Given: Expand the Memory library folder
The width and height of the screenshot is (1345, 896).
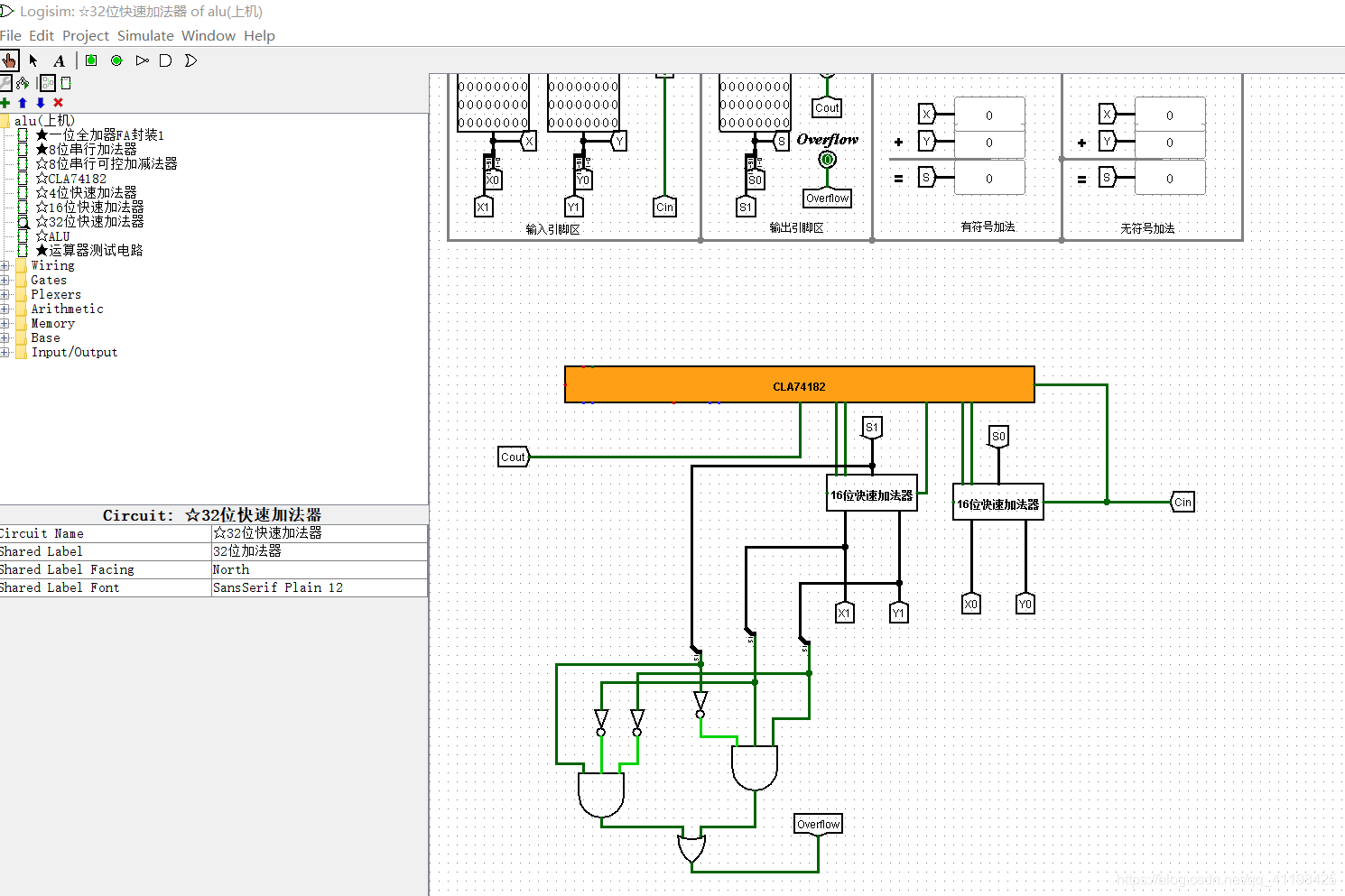Looking at the screenshot, I should [5, 324].
